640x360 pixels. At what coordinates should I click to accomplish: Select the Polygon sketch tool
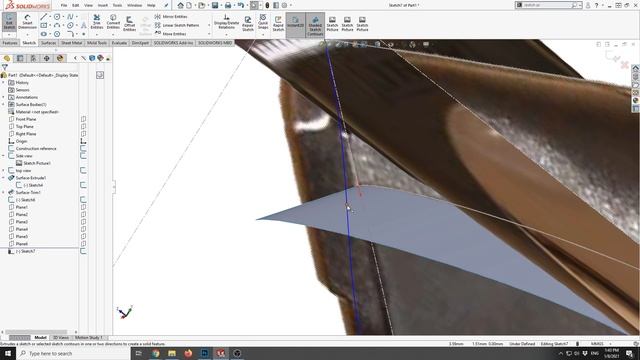click(x=57, y=34)
